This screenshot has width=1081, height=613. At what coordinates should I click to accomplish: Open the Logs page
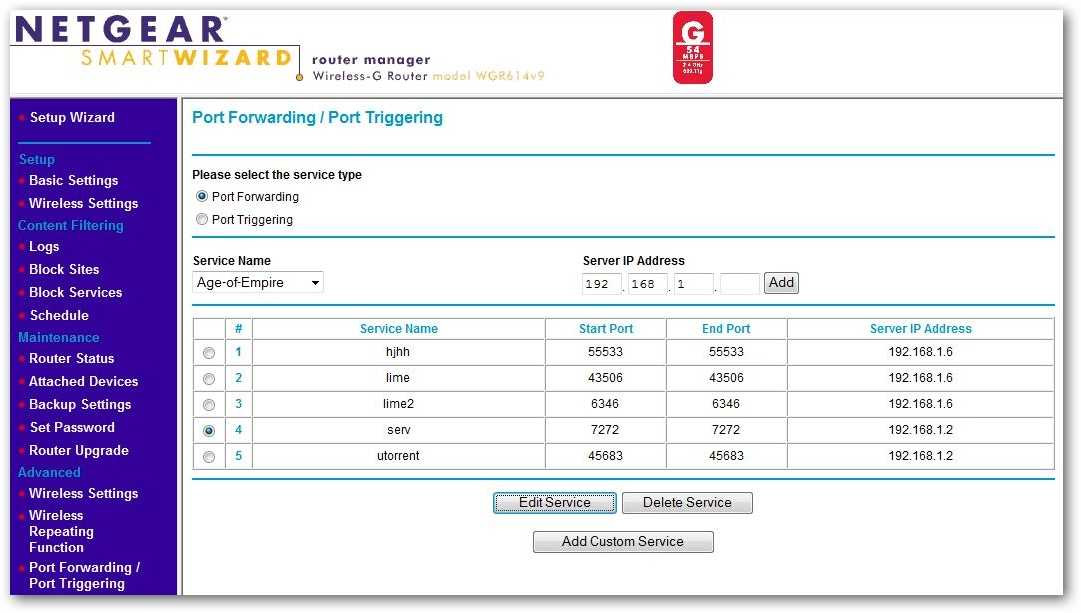(x=43, y=246)
